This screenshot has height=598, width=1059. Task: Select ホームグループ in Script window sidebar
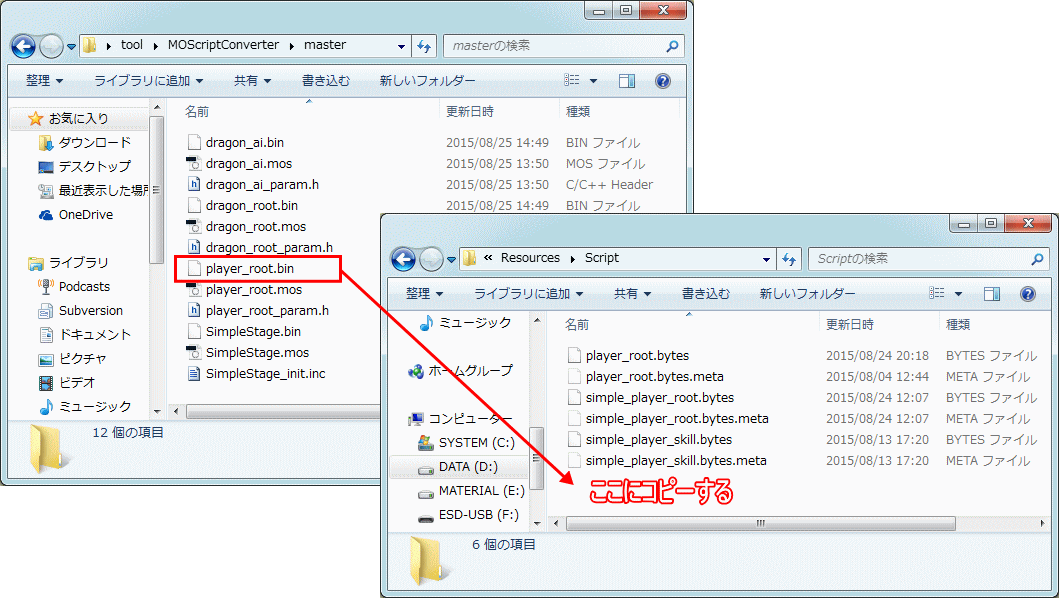pyautogui.click(x=461, y=371)
